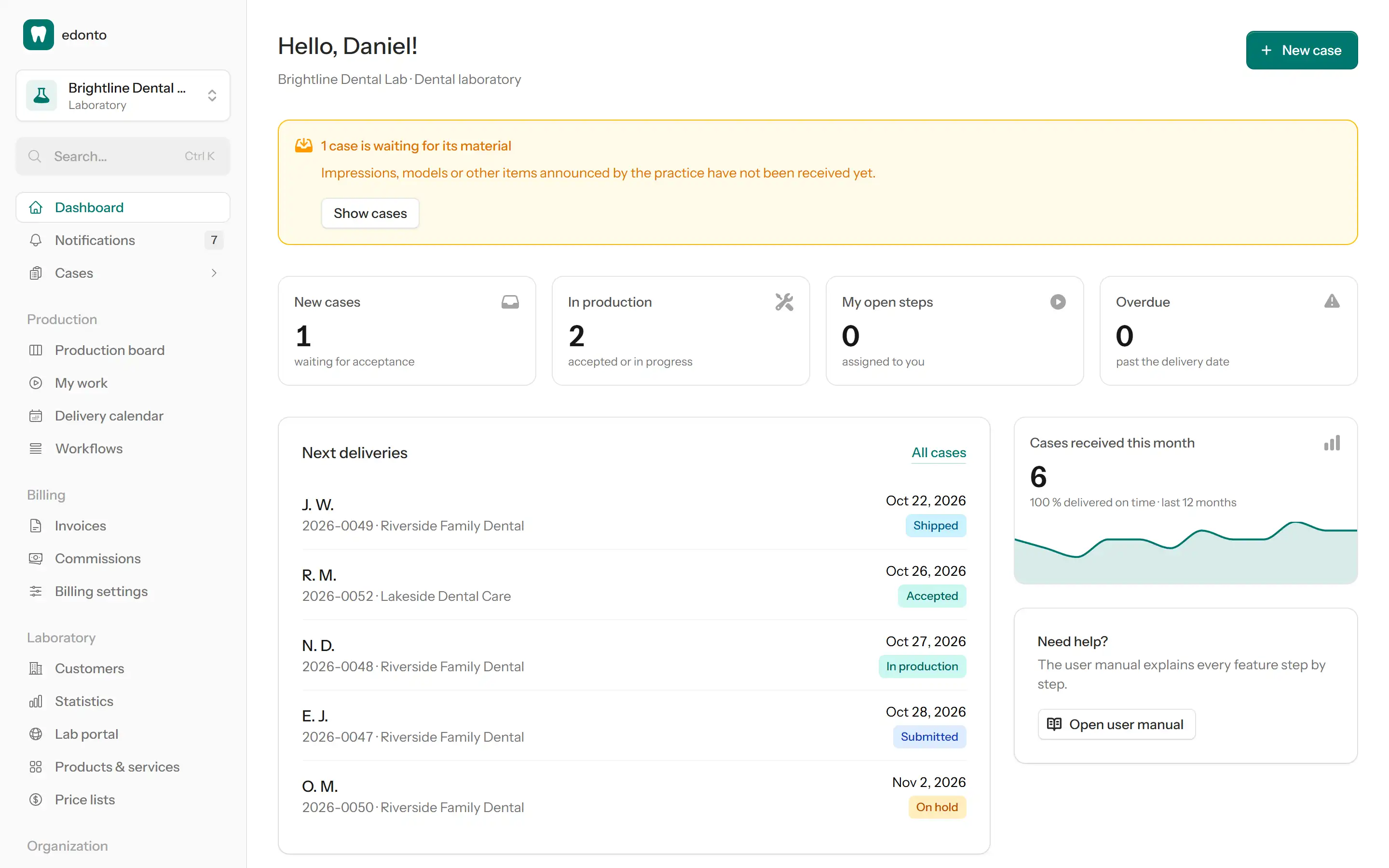Viewport: 1389px width, 868px height.
Task: Click the tools icon on In production card
Action: click(784, 302)
